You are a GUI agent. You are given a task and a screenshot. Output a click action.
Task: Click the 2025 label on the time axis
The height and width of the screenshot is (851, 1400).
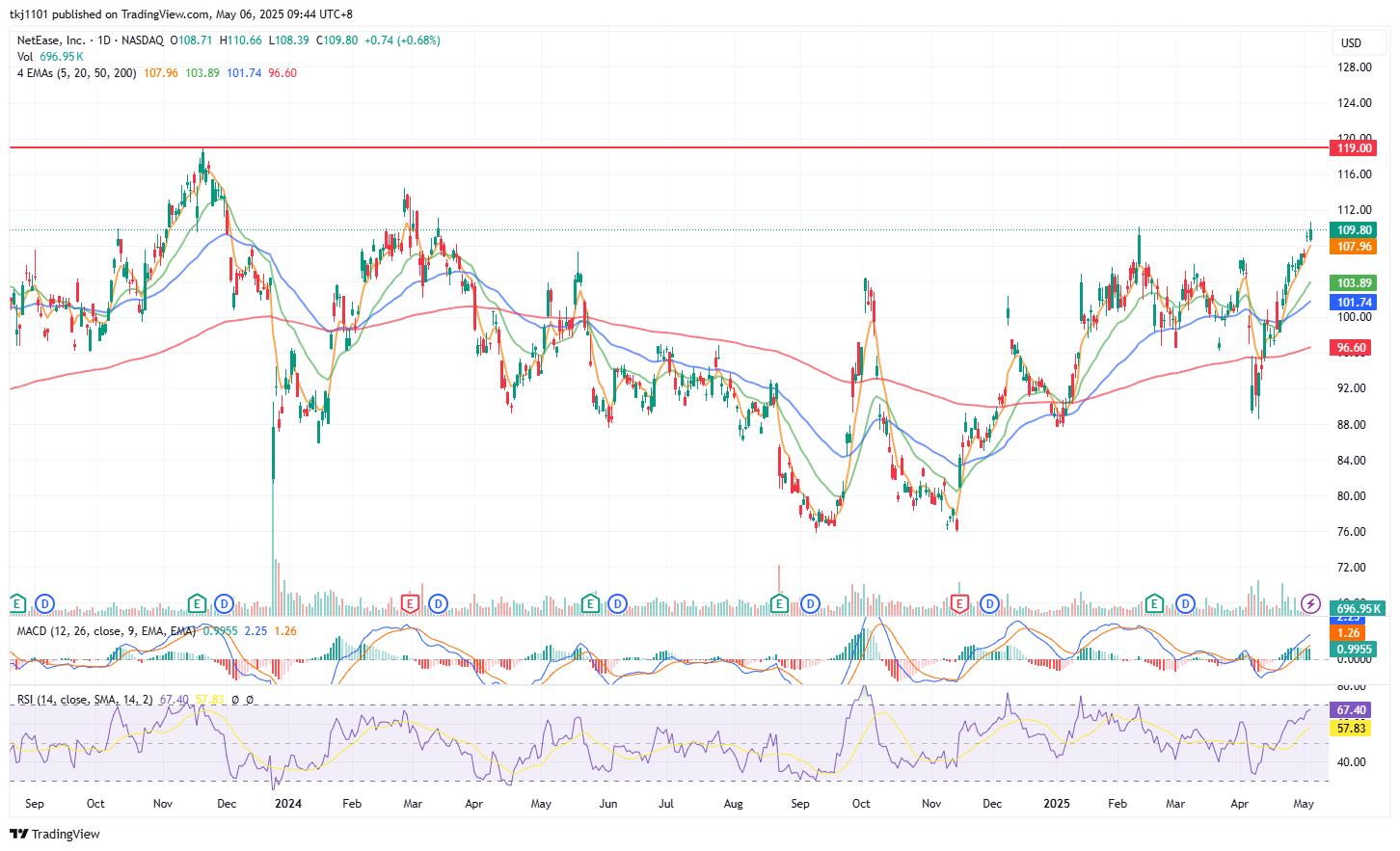[x=1057, y=804]
